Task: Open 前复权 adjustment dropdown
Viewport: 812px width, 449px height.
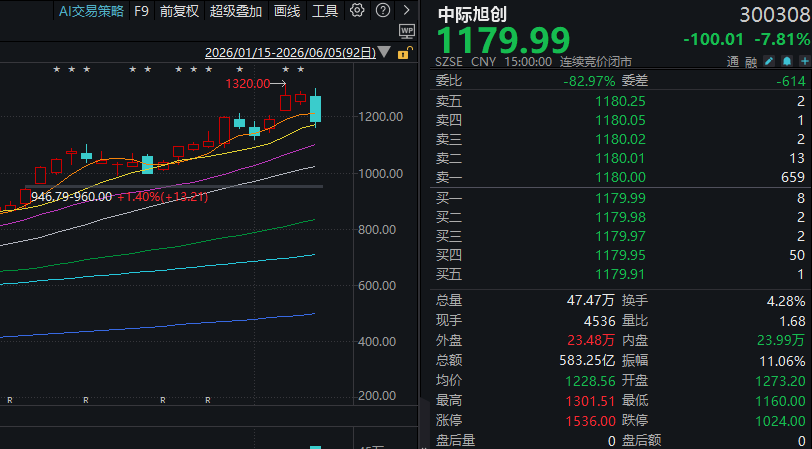Action: 179,11
